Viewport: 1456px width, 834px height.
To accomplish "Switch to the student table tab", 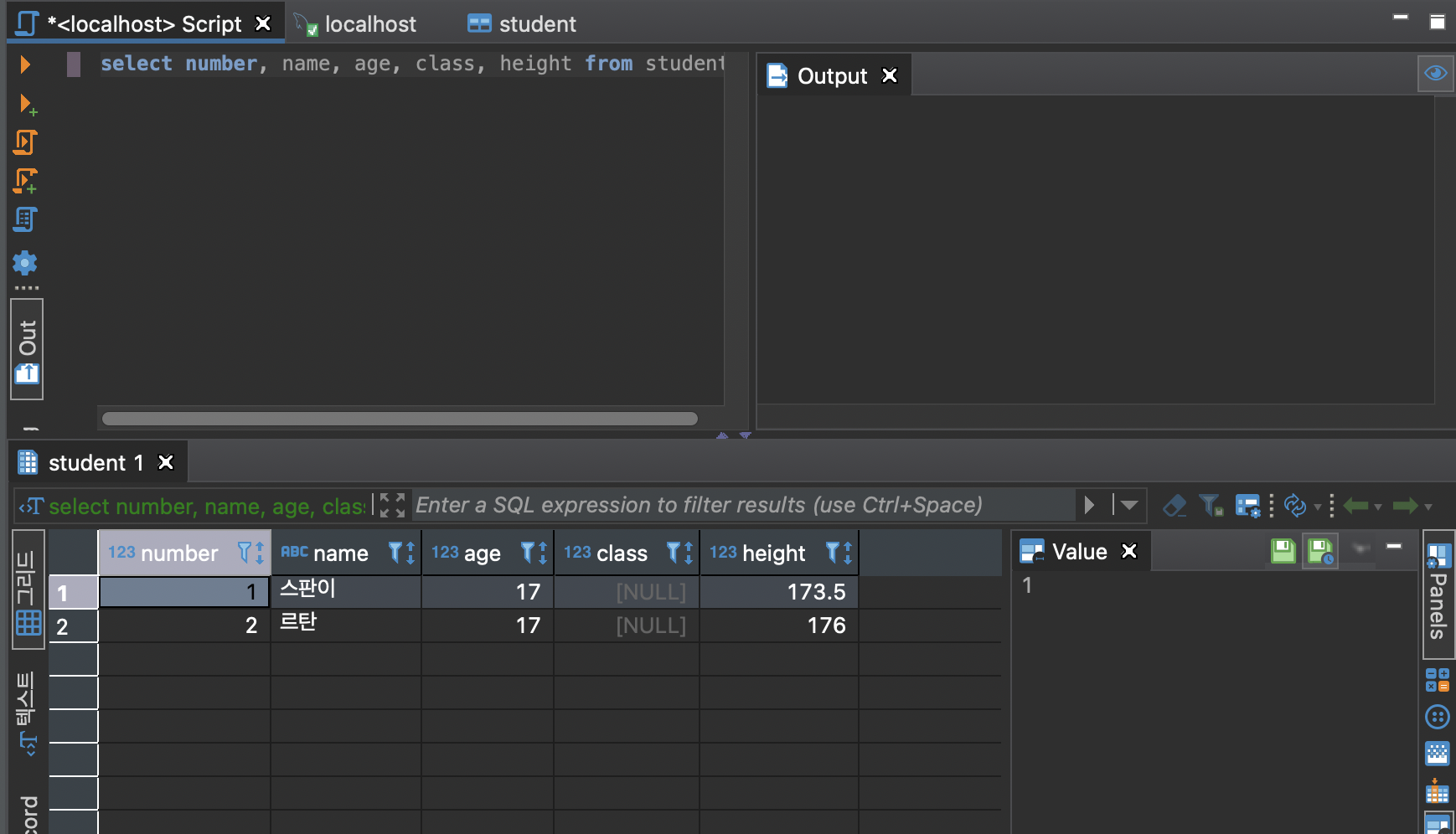I will click(522, 24).
